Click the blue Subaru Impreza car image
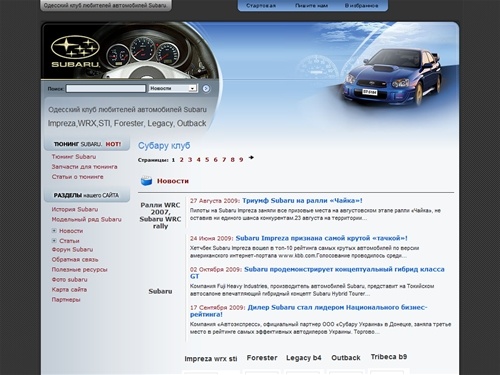This screenshot has height=375, width=500. tap(392, 77)
